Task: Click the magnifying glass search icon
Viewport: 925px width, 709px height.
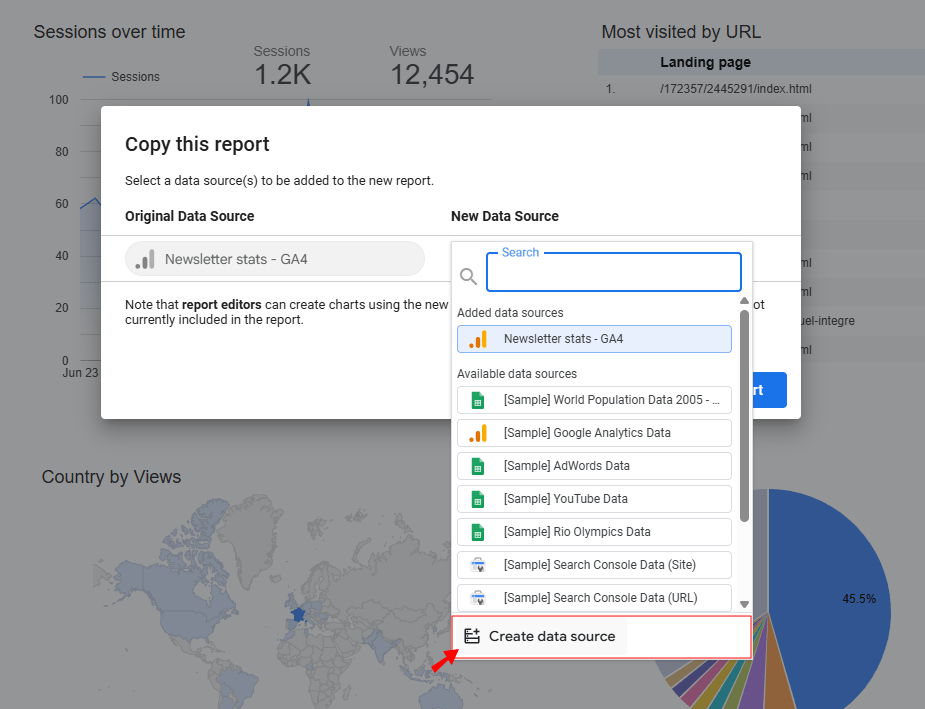Action: coord(468,276)
